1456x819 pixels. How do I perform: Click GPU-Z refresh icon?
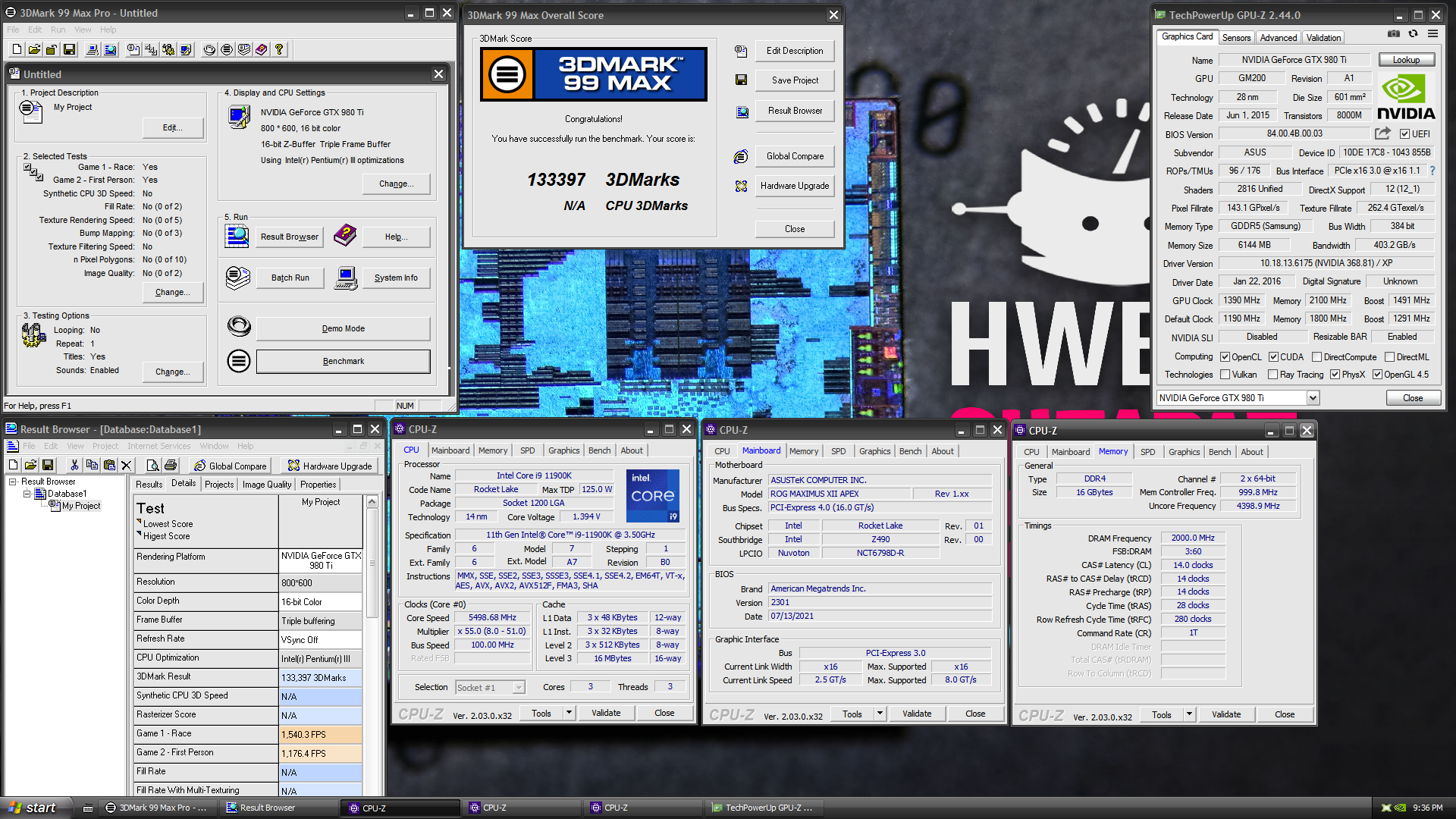pyautogui.click(x=1414, y=33)
